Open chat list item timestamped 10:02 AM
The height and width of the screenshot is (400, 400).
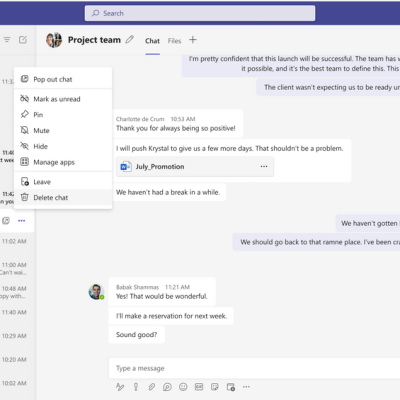click(14, 383)
